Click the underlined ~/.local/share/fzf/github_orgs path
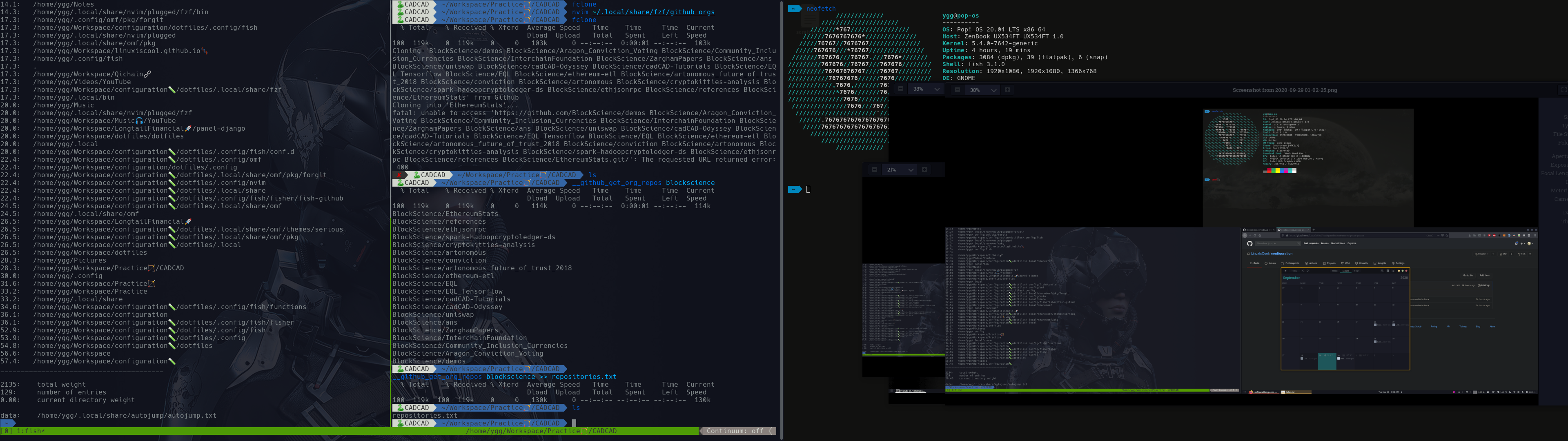 653,12
